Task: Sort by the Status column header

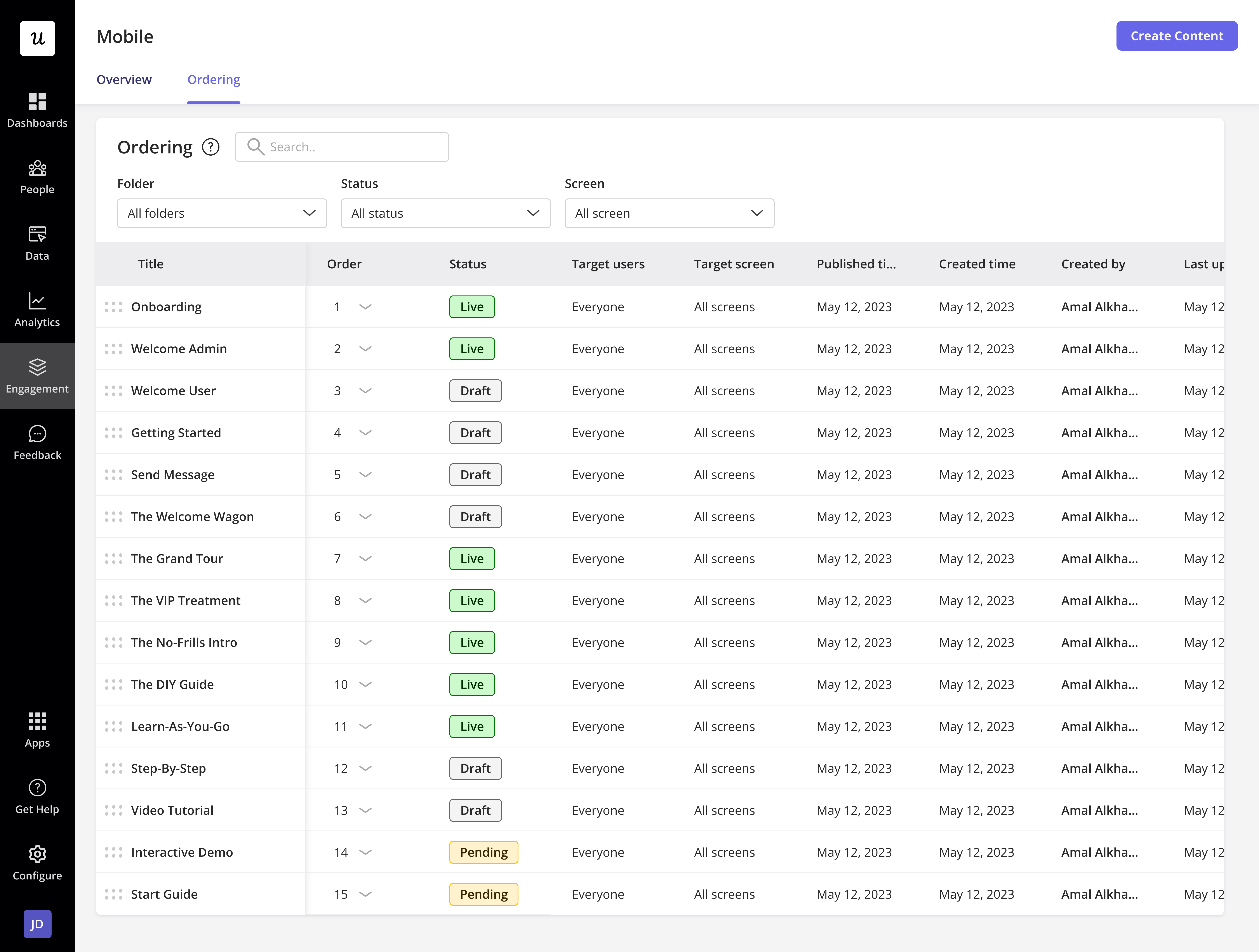Action: [x=468, y=264]
